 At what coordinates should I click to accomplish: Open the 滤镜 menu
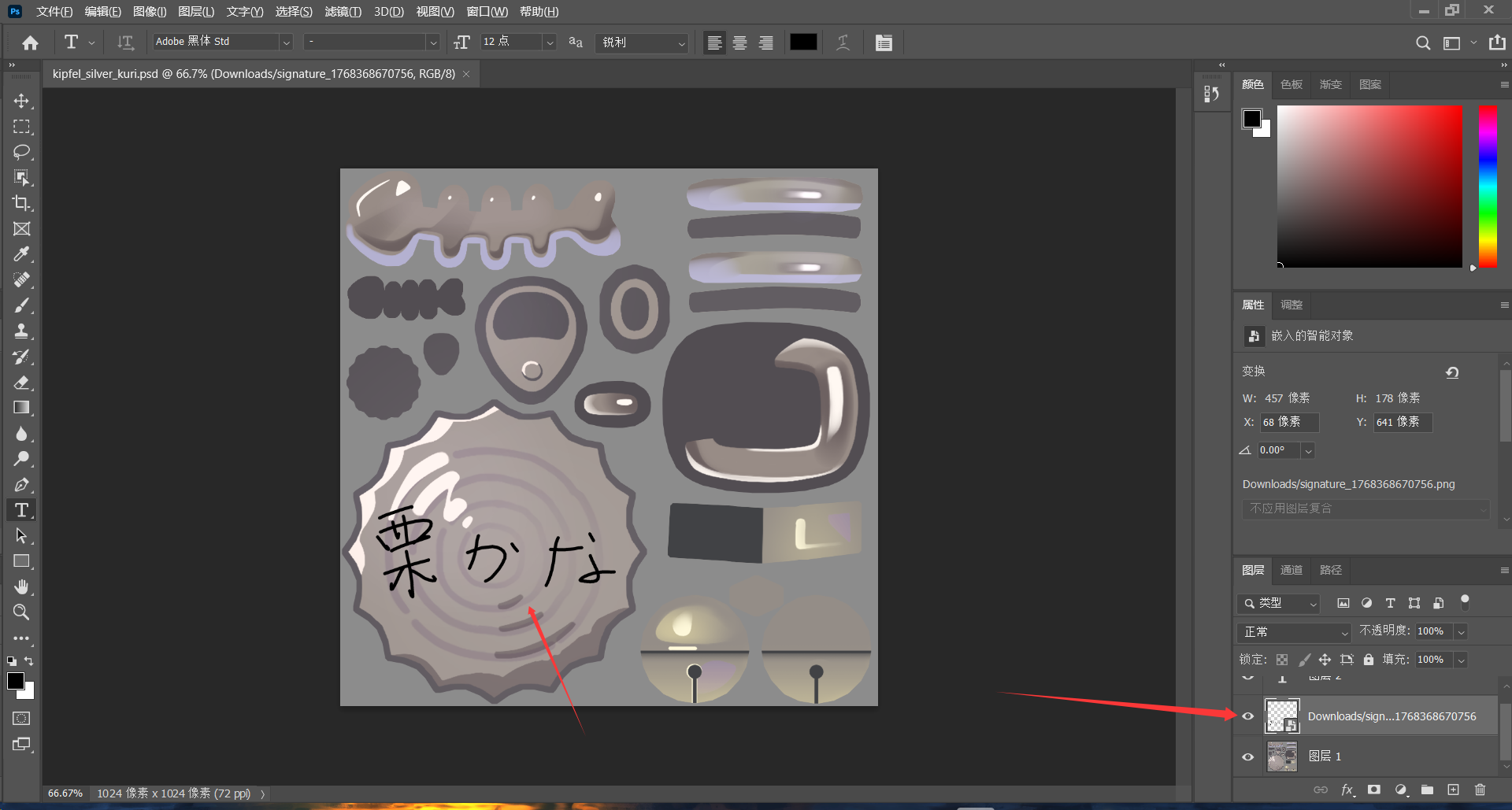click(x=343, y=12)
